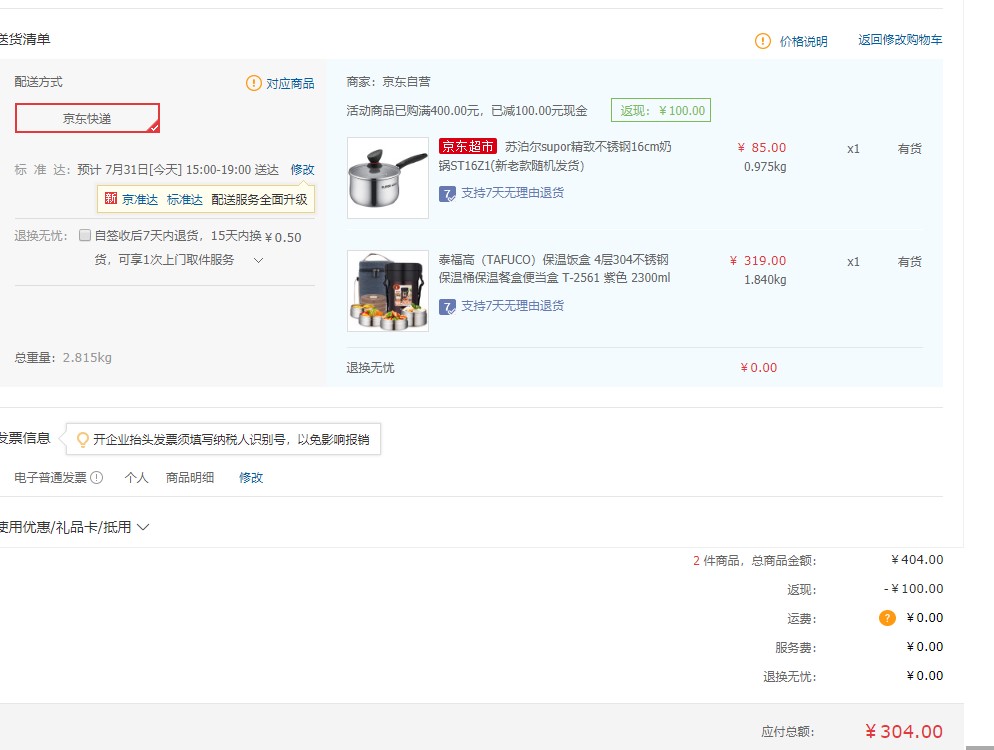
Task: Click 商品明细 invoice content text
Action: click(190, 477)
